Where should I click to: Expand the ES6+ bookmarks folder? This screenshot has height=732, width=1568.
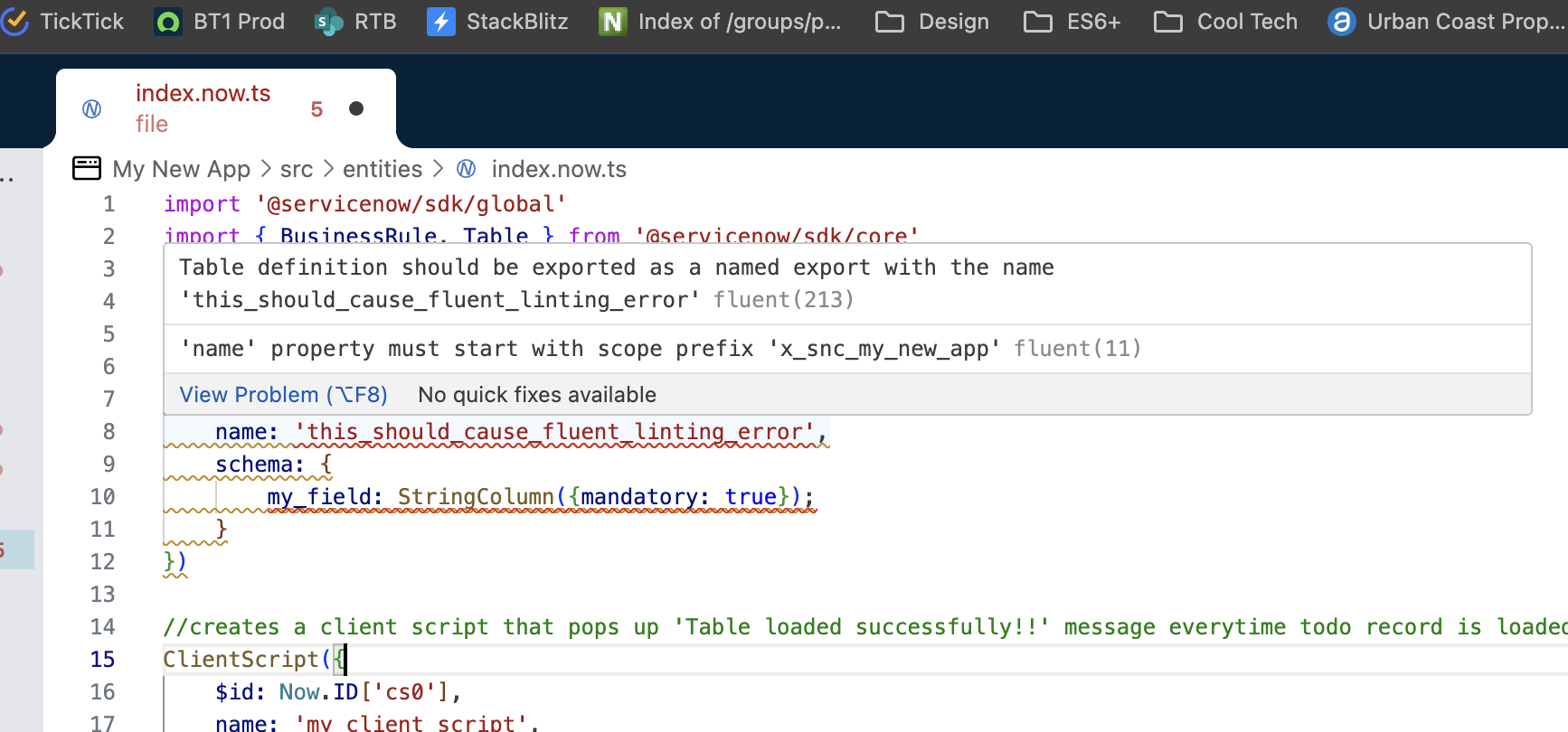point(1072,22)
